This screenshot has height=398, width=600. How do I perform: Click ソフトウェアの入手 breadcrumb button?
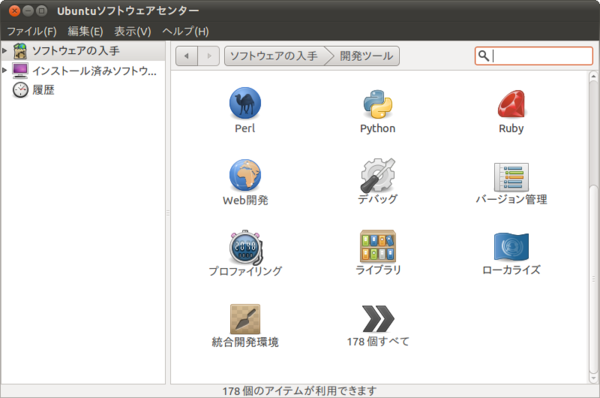point(275,56)
